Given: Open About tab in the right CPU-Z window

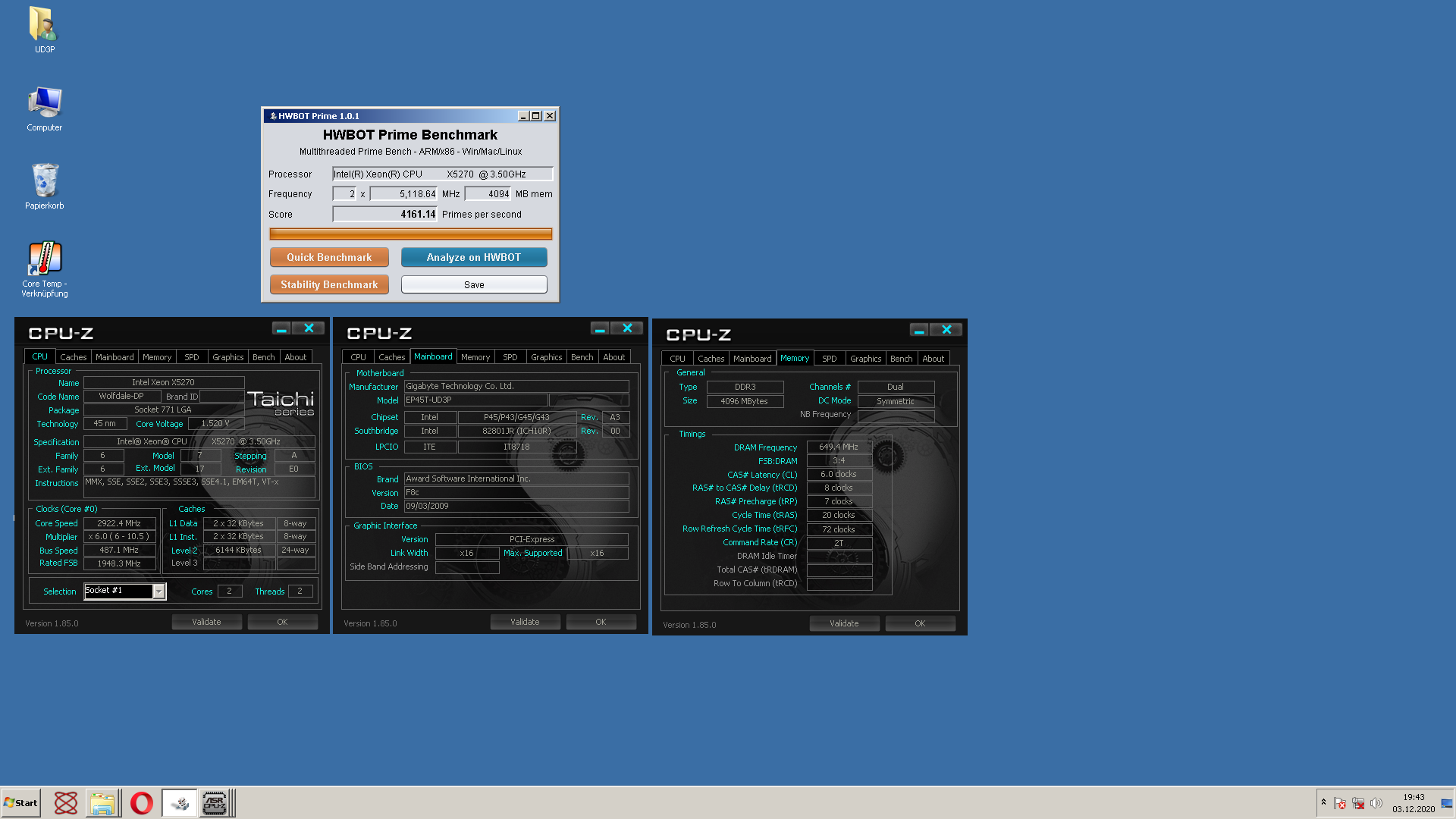Looking at the screenshot, I should 934,359.
